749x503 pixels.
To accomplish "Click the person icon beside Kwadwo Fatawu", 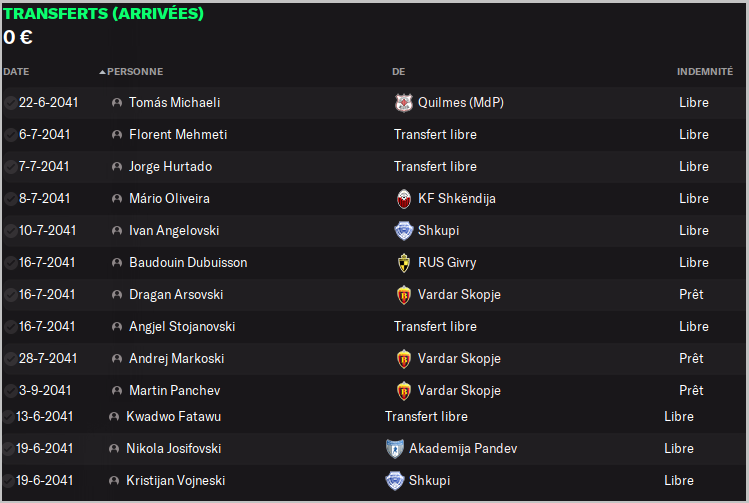I will click(114, 416).
